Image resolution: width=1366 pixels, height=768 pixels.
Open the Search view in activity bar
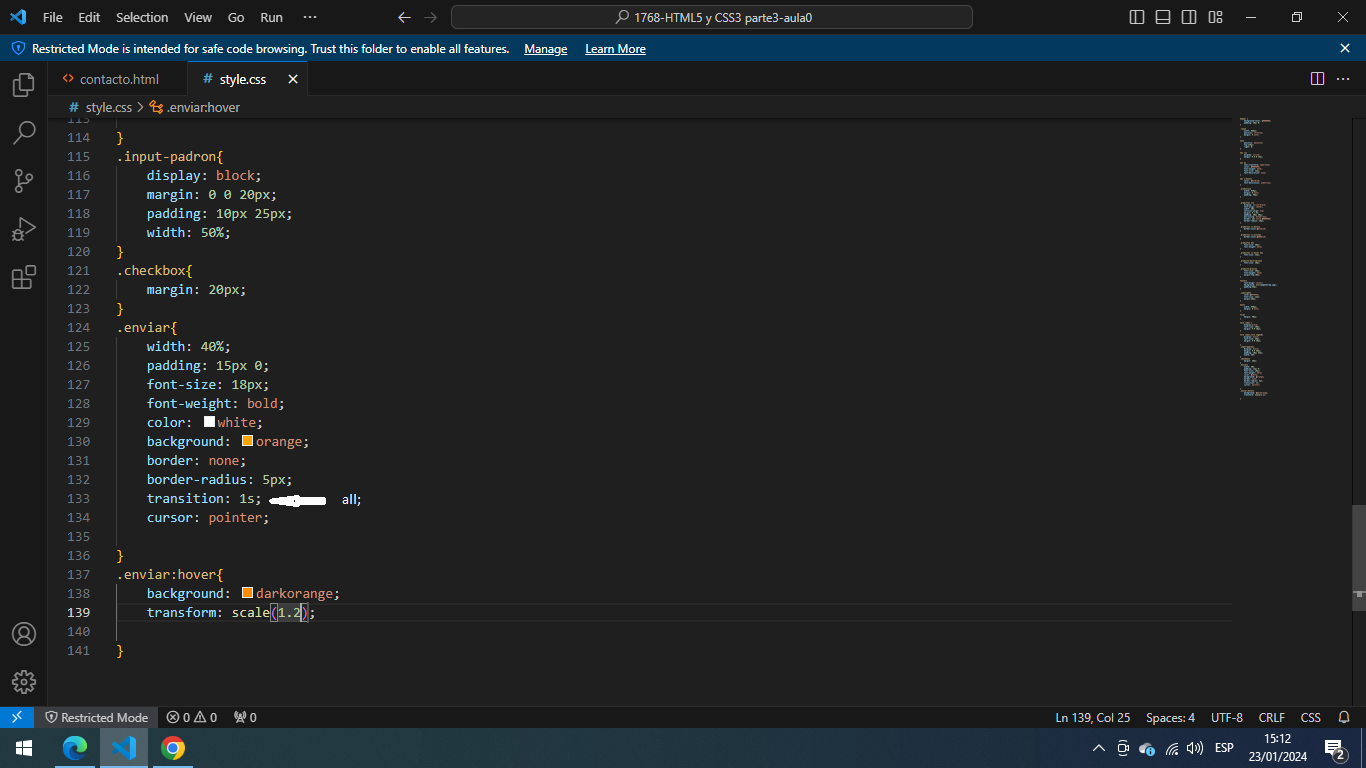click(x=24, y=132)
